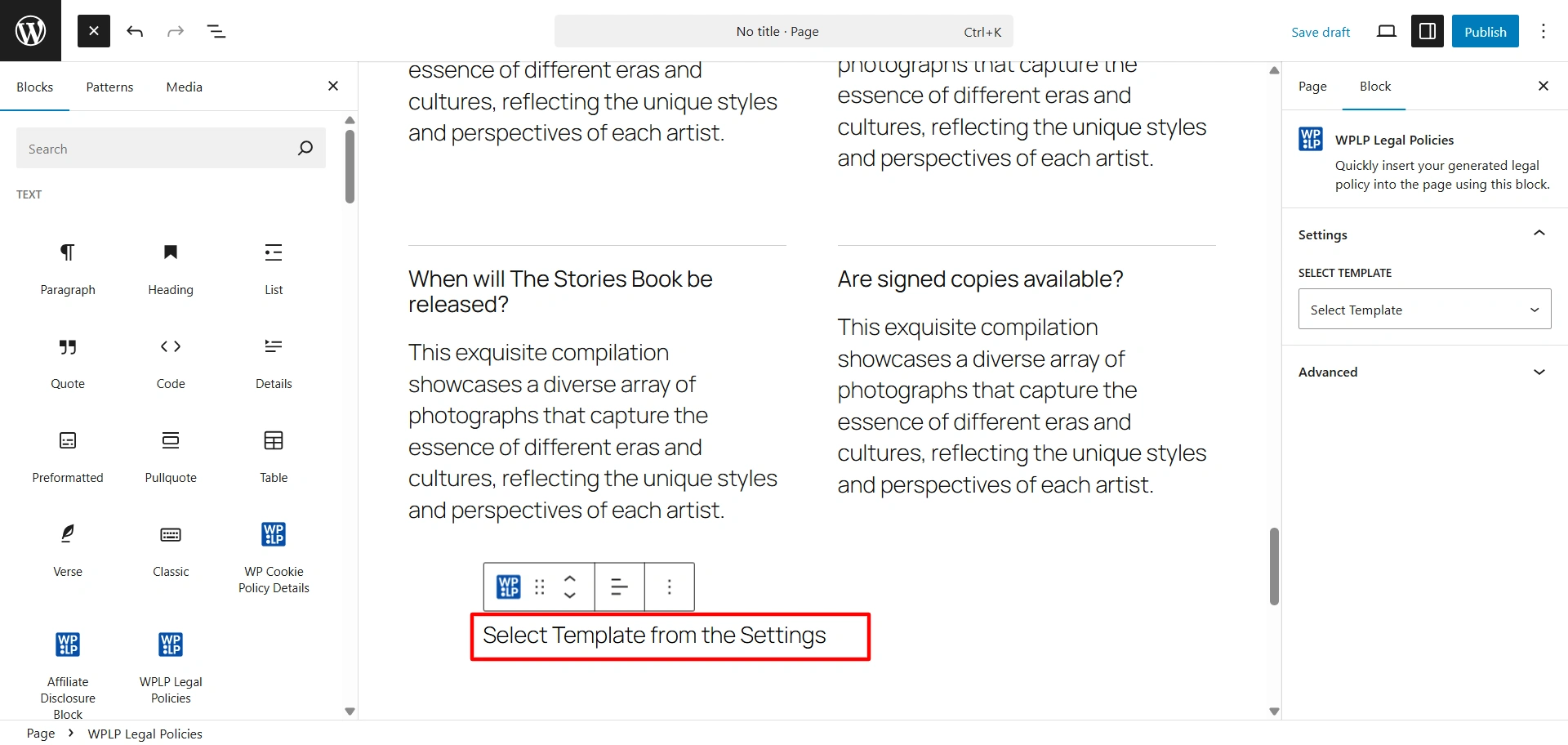Toggle the block inserter with X button
Screen dimensions: 1568x745
pos(94,32)
